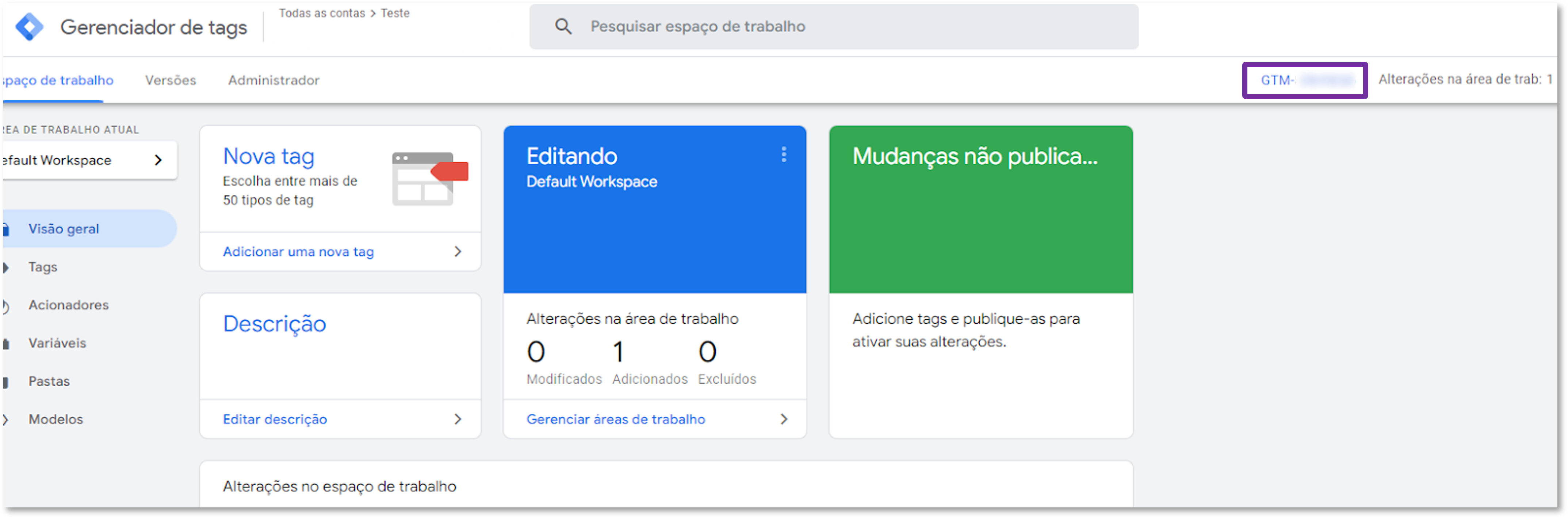Click Adicionar uma nova tag link
The height and width of the screenshot is (518, 1568).
coord(298,251)
